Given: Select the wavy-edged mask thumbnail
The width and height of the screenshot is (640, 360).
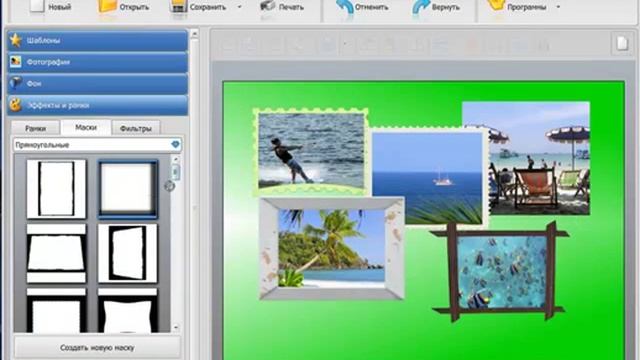Looking at the screenshot, I should (x=128, y=311).
